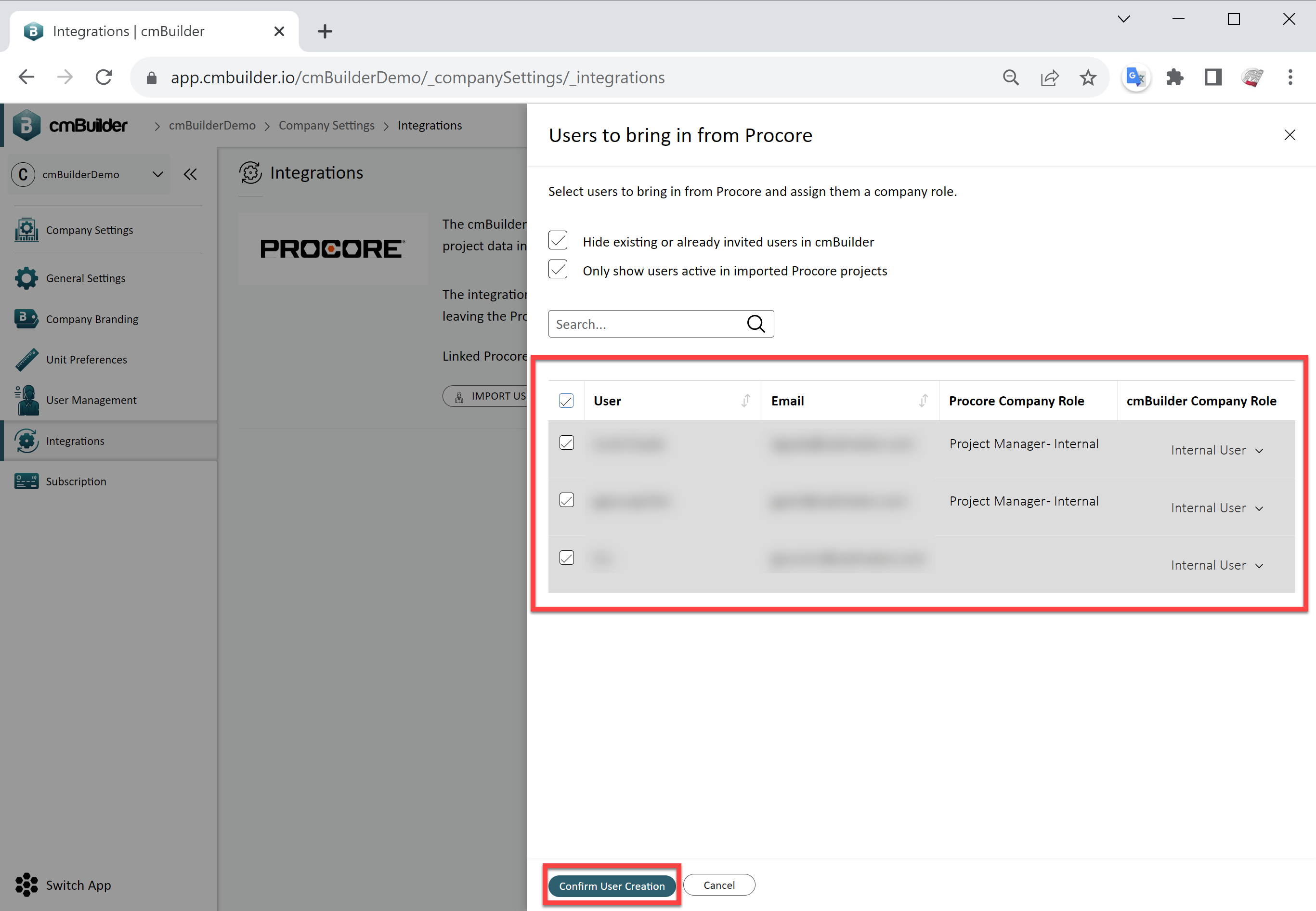Go back in browser
1316x911 pixels.
pyautogui.click(x=26, y=77)
